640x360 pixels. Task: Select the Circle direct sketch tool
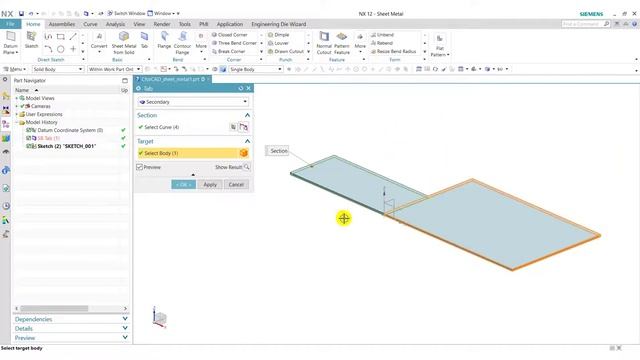[60, 49]
